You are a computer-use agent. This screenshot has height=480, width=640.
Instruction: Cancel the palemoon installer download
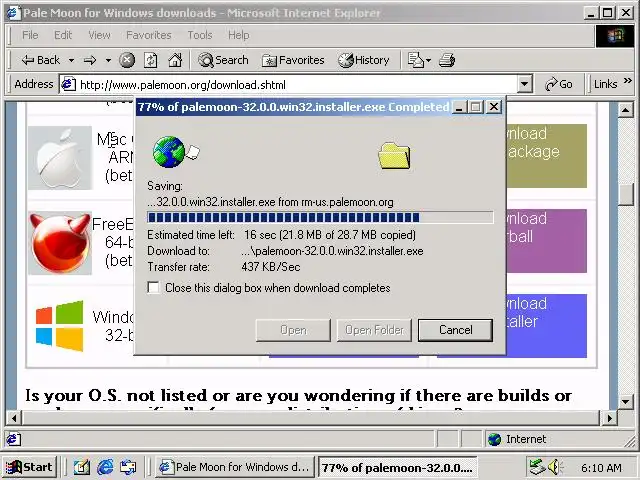click(x=456, y=330)
